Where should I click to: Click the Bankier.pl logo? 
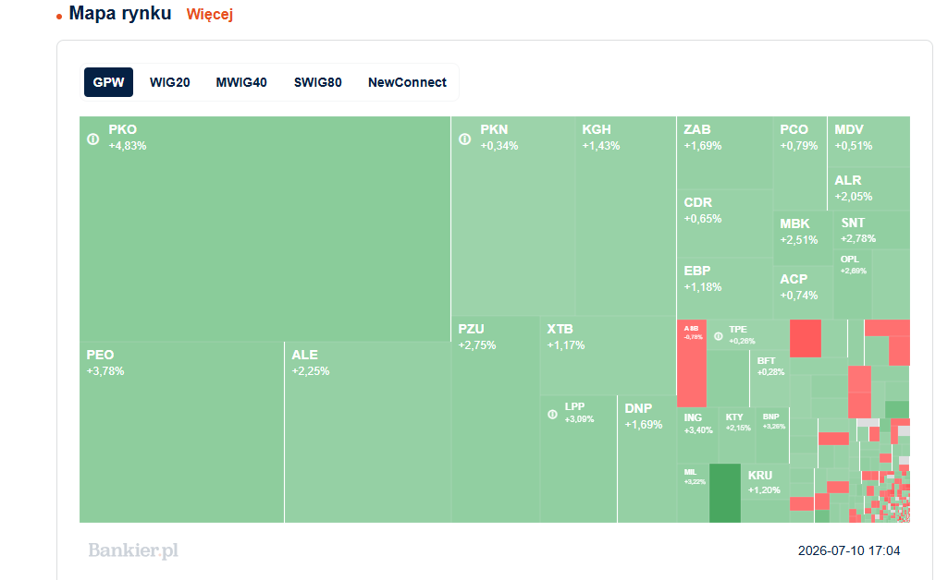tap(133, 550)
